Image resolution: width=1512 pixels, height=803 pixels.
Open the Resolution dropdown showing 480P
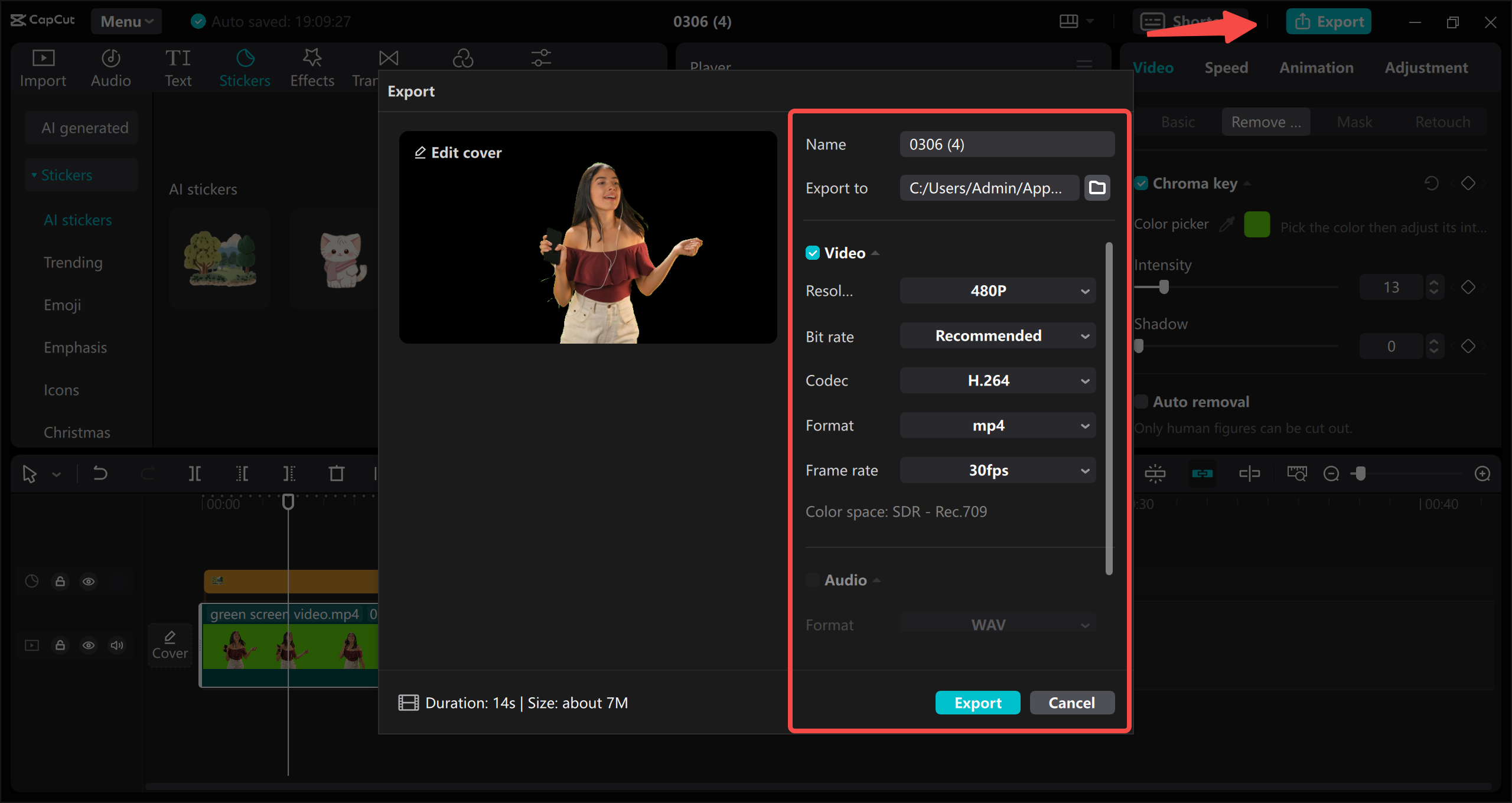(997, 290)
